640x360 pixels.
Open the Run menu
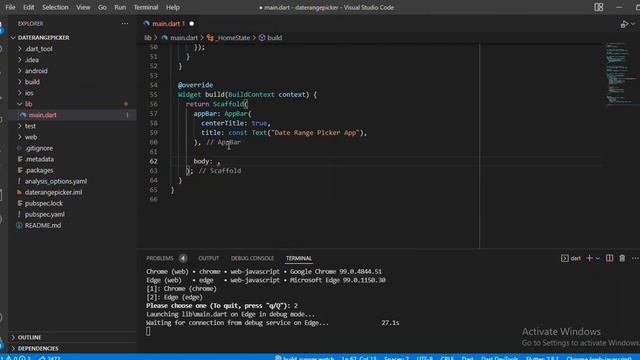pyautogui.click(x=120, y=7)
